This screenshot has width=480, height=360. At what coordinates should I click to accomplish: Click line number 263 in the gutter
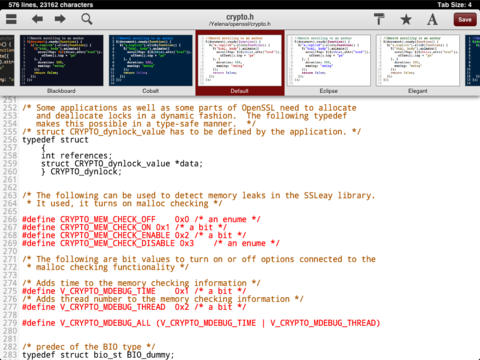[x=10, y=195]
